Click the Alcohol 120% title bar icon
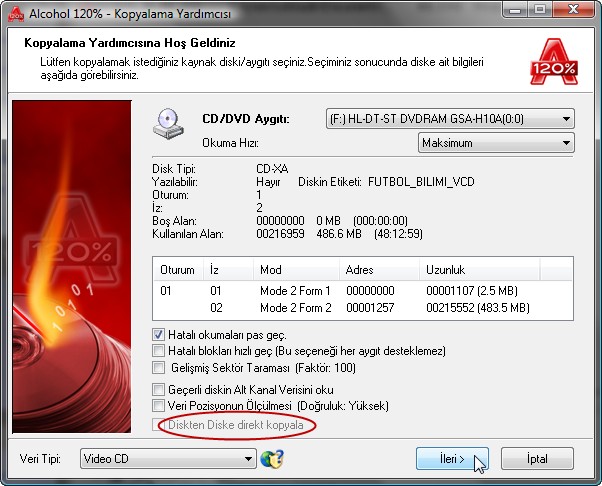Image resolution: width=602 pixels, height=486 pixels. pos(16,14)
